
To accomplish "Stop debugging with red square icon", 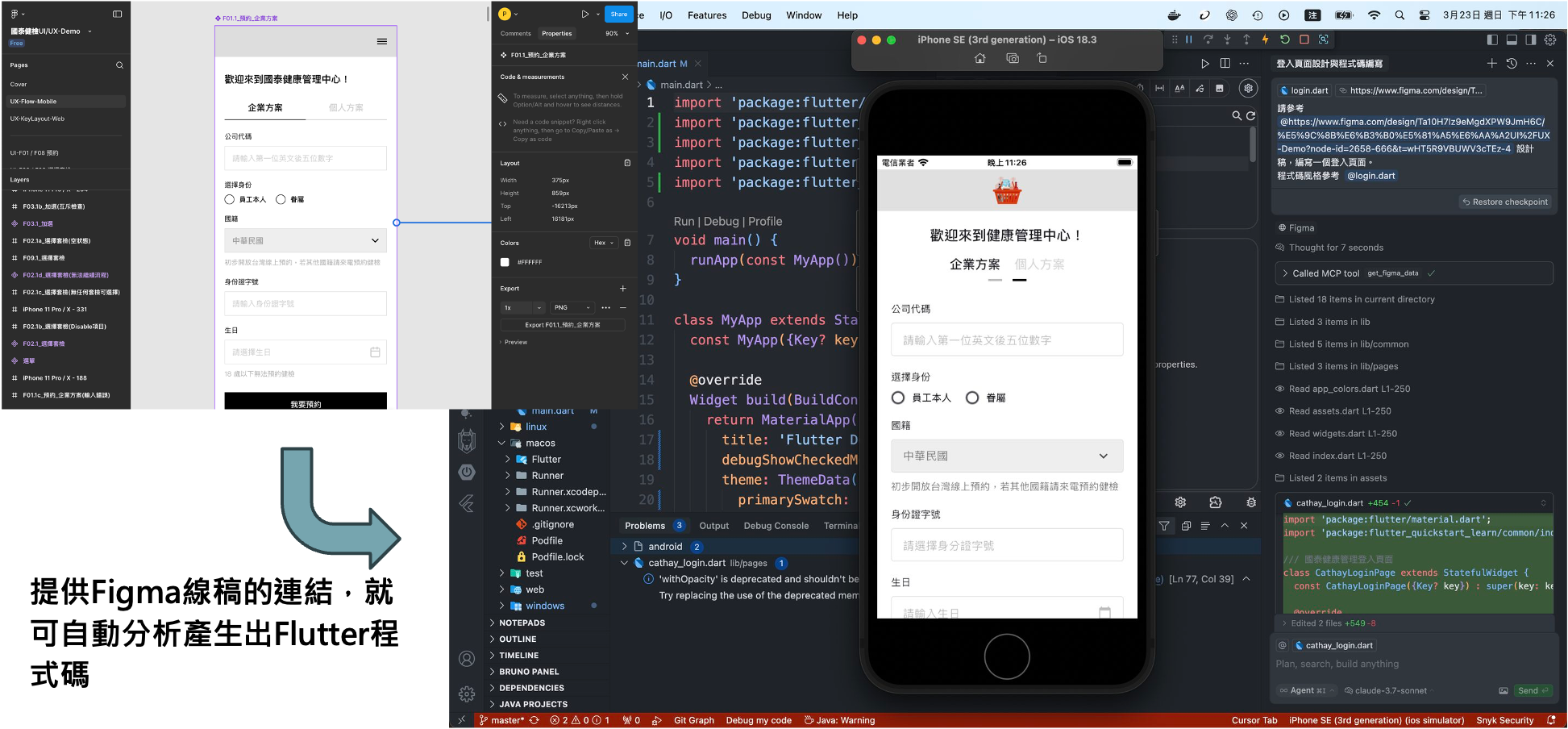I will [1304, 39].
